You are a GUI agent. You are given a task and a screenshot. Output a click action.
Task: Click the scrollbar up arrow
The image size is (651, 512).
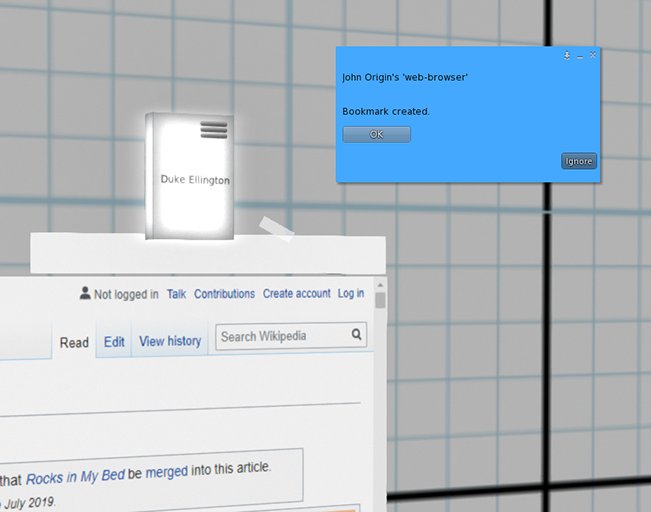tap(380, 300)
